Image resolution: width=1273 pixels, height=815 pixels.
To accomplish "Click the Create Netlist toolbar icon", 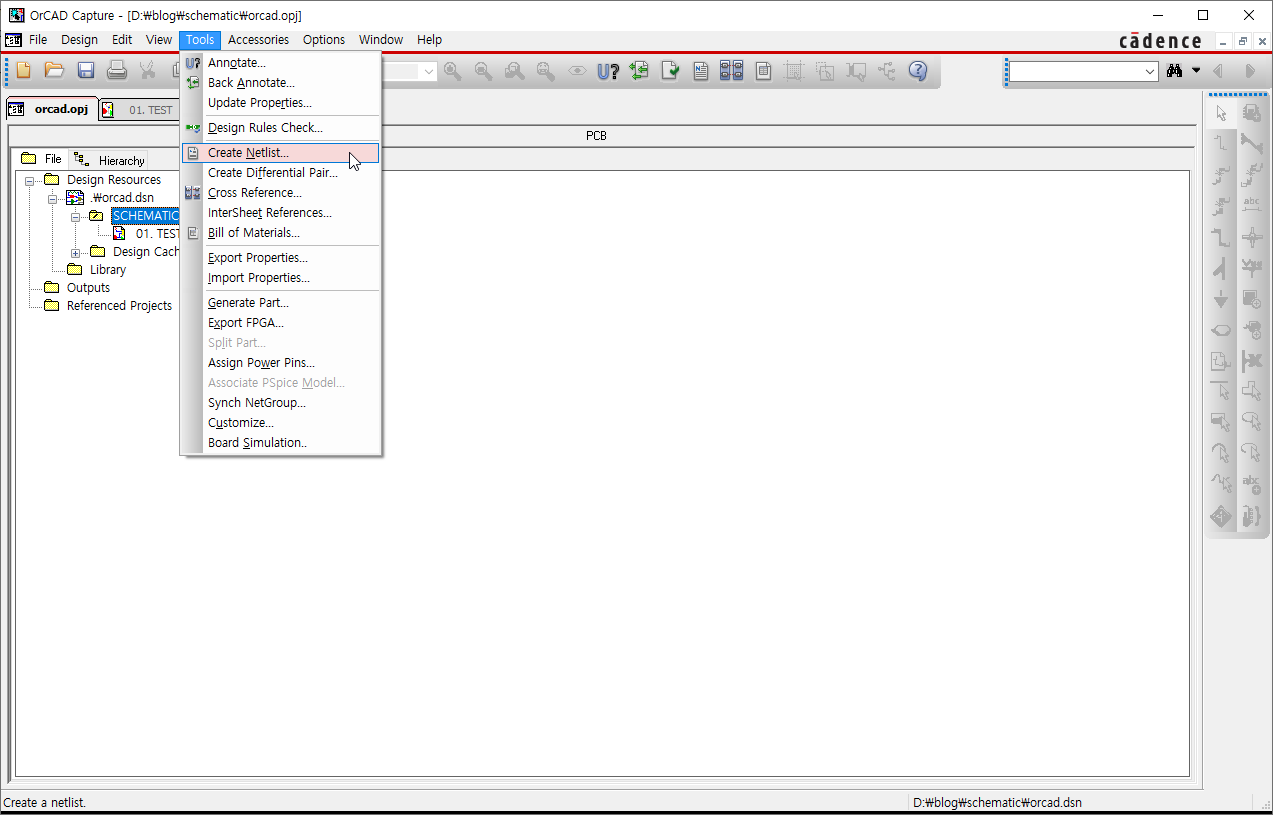I will pyautogui.click(x=701, y=71).
